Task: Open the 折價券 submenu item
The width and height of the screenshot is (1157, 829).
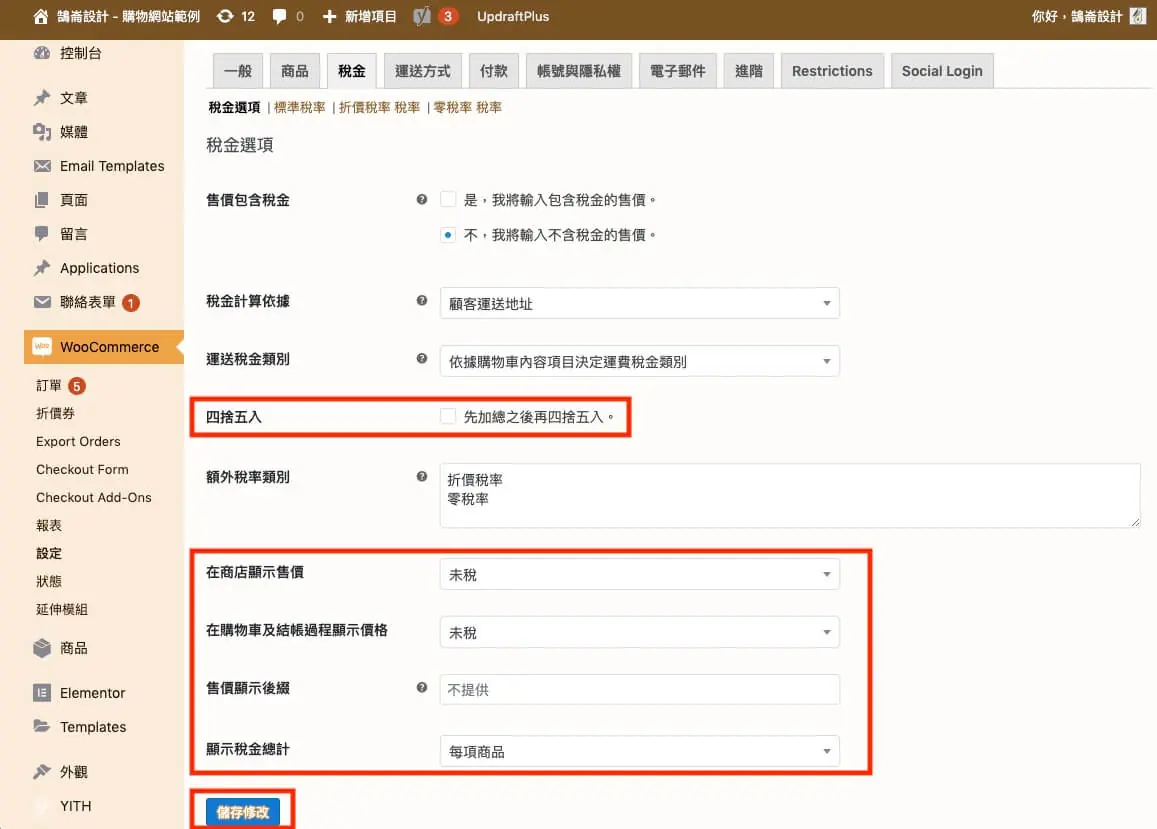Action: pos(55,413)
